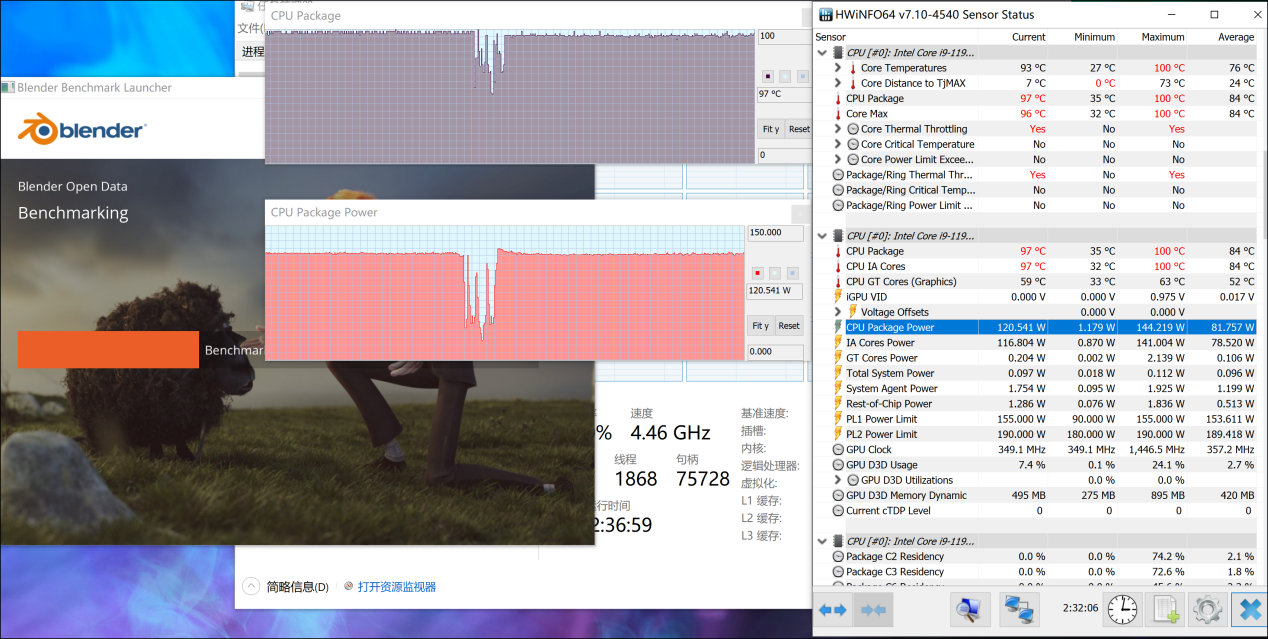The height and width of the screenshot is (639, 1268).
Task: Pick the red color swatch in power graph
Action: [757, 272]
